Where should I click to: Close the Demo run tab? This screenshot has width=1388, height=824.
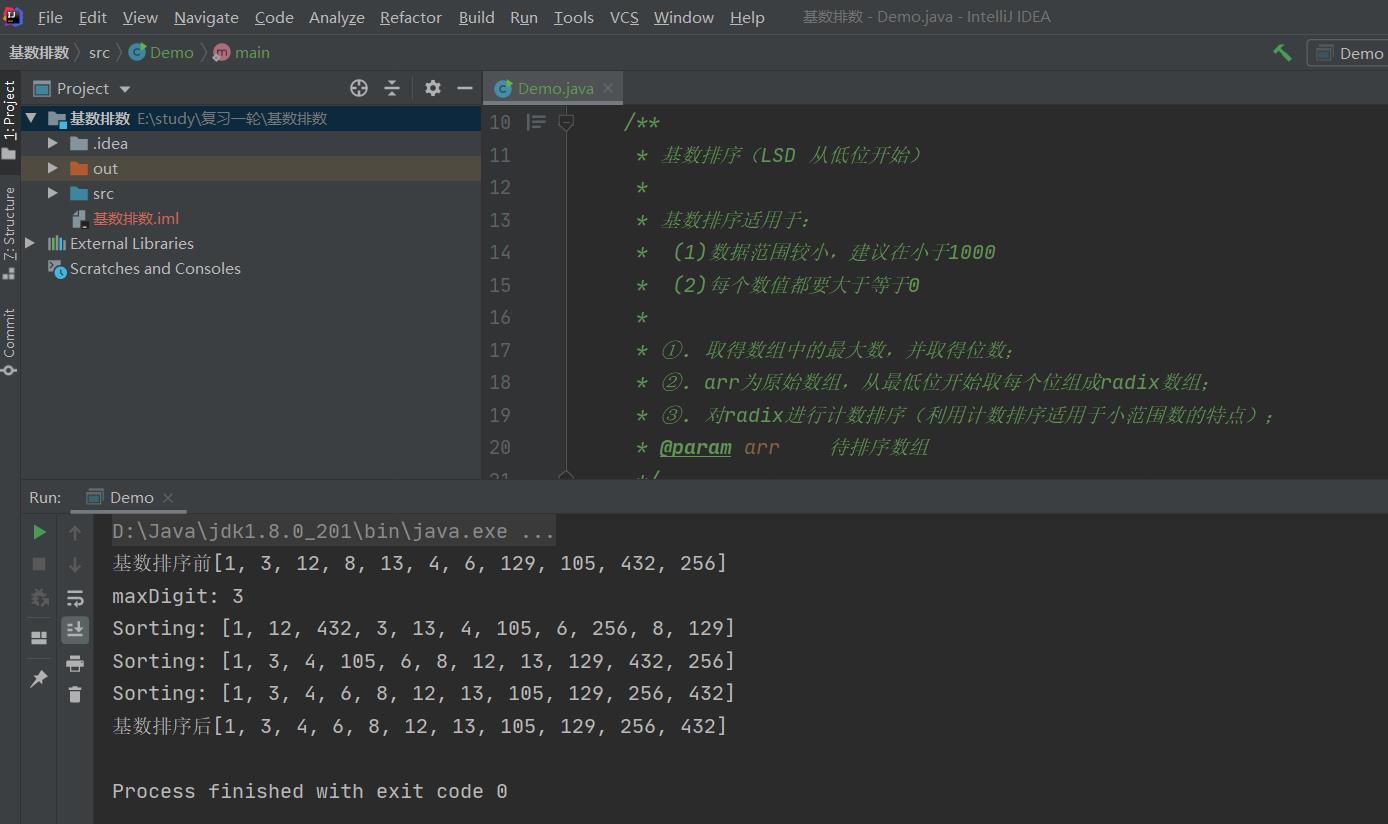(x=168, y=497)
